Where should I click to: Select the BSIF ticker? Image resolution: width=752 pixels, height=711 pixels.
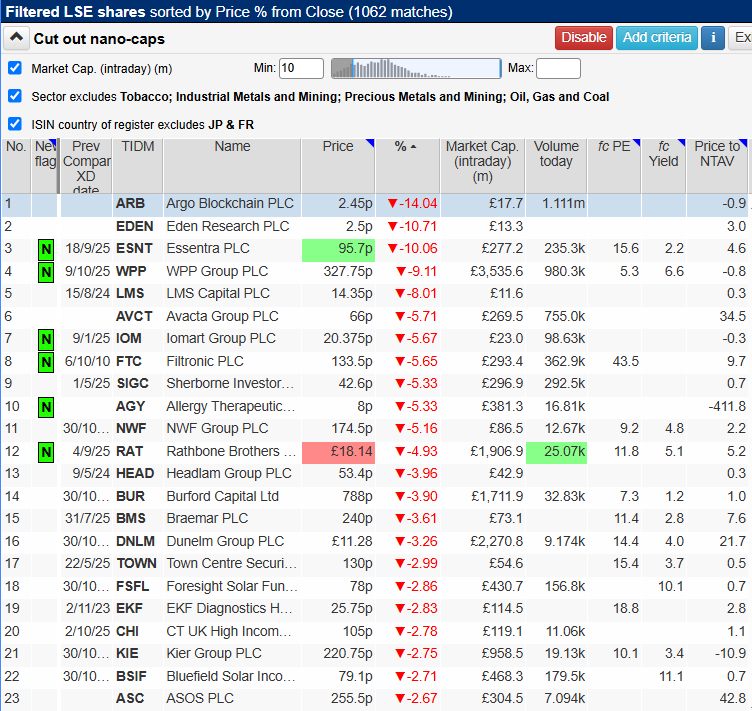tap(131, 676)
